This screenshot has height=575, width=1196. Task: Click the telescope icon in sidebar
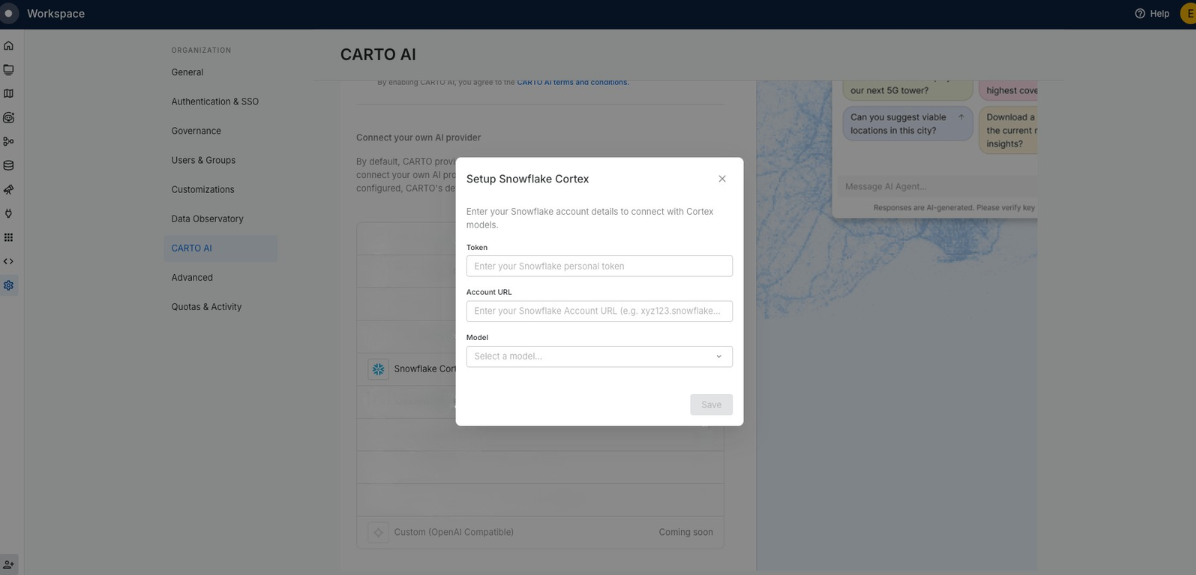coord(9,190)
